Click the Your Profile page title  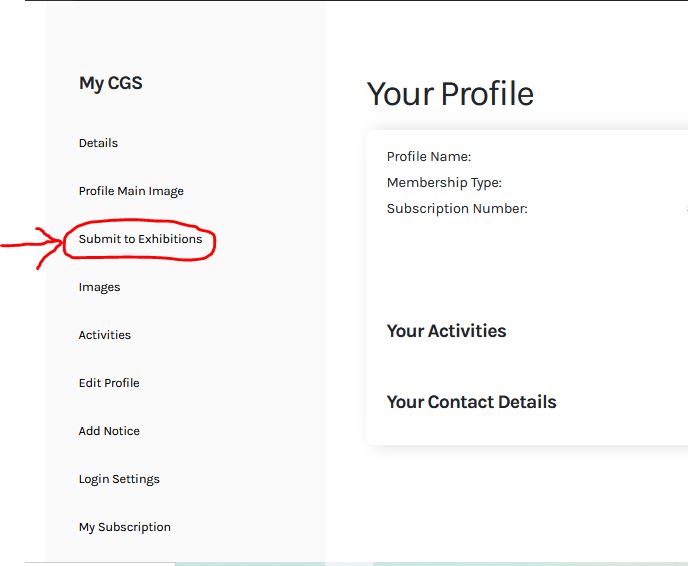pyautogui.click(x=450, y=94)
